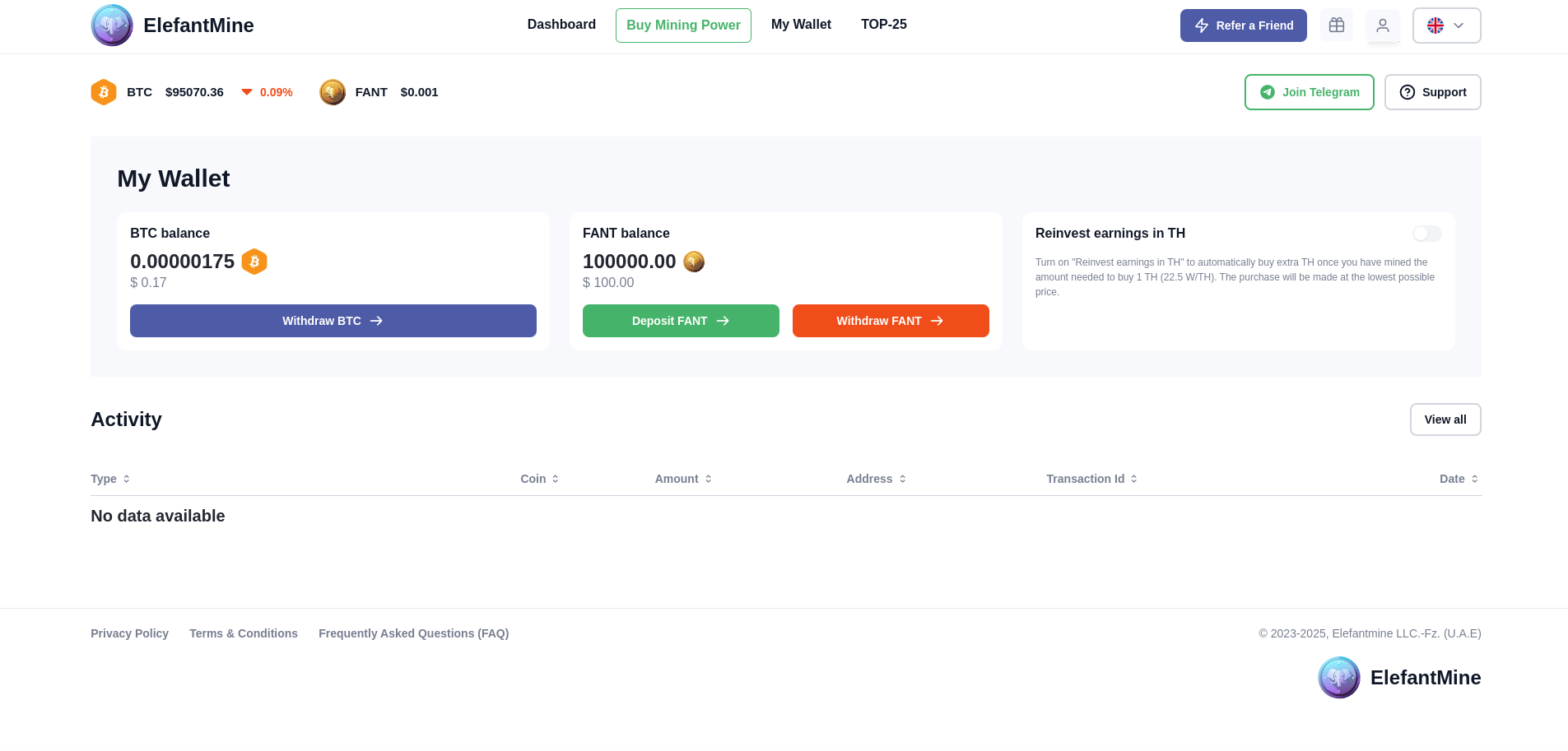1568x751 pixels.
Task: Select Buy Mining Power in navigation
Action: [683, 25]
